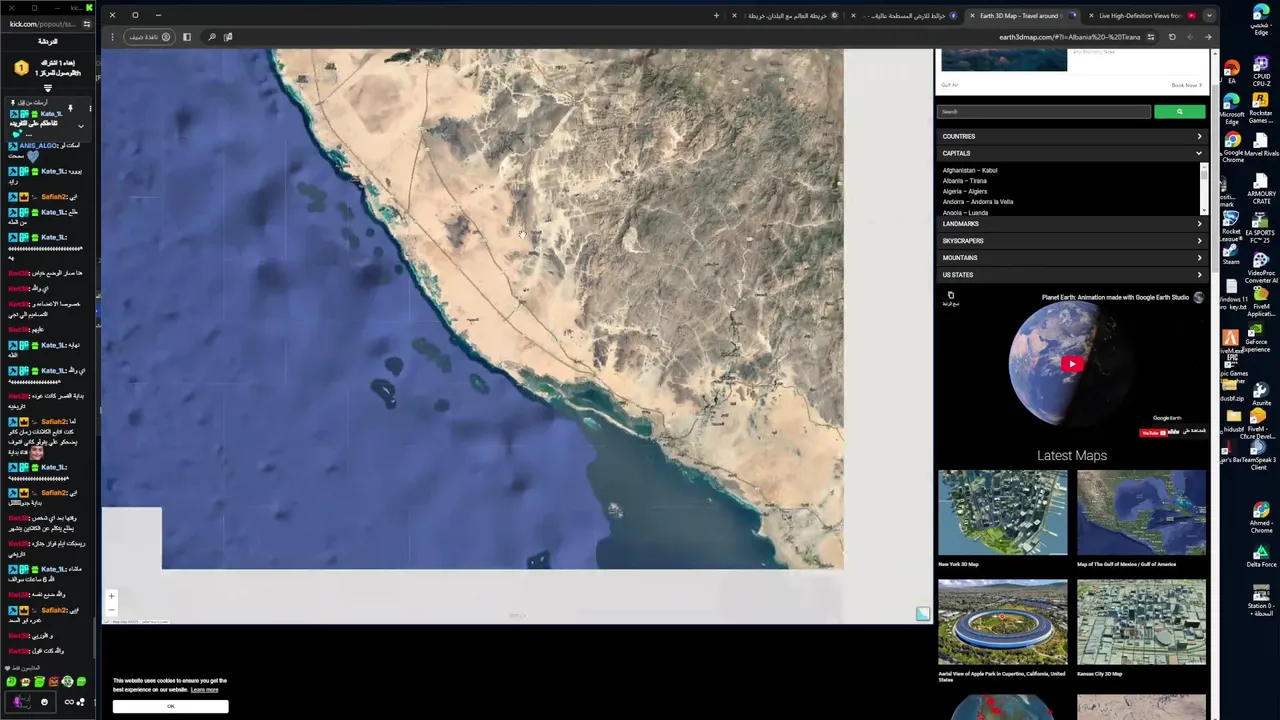Open a new browser tab
Image resolution: width=1280 pixels, height=720 pixels.
tap(716, 15)
